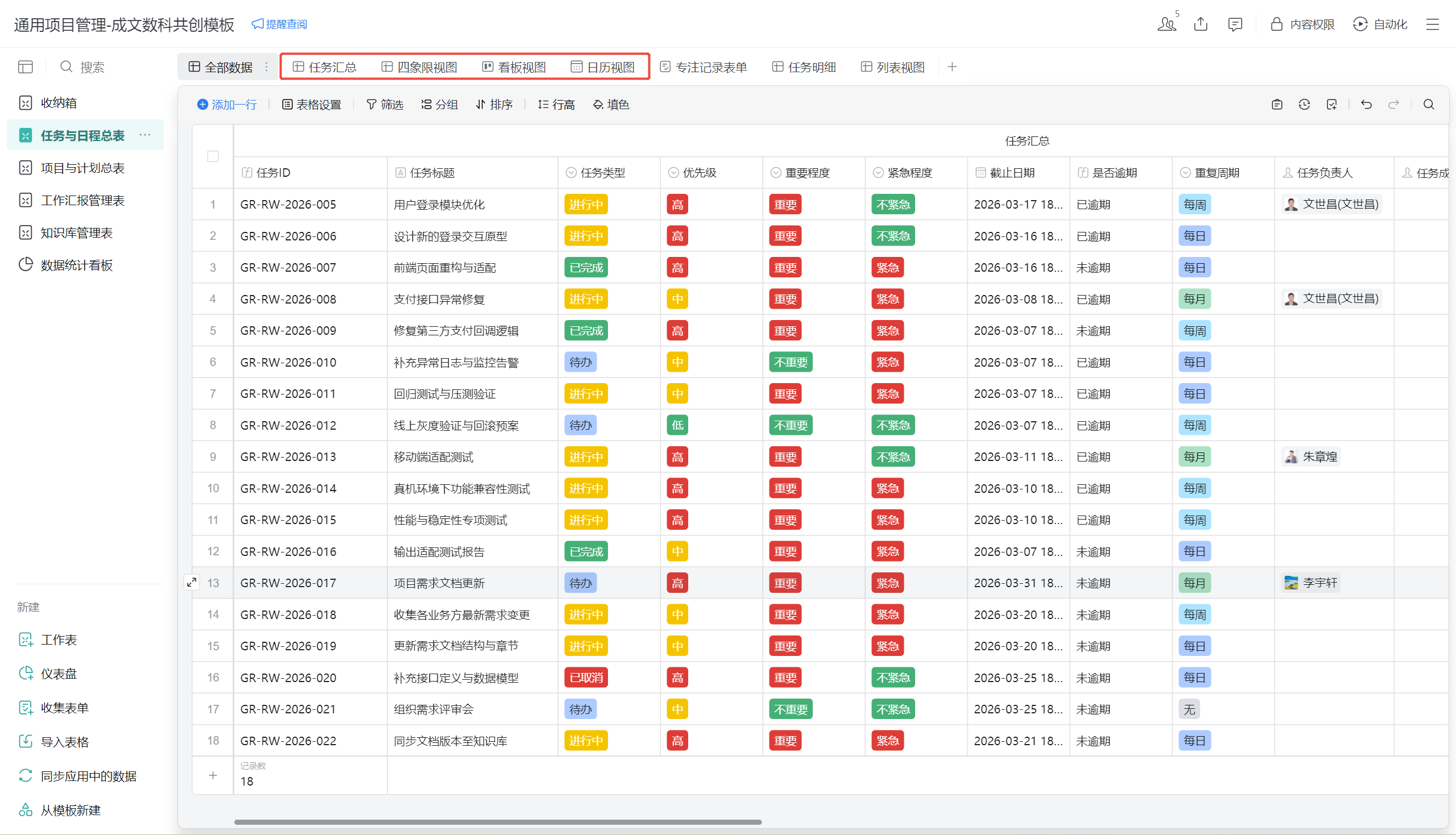Screen dimensions: 1456x835
Task: Switch to 看板视图 tab
Action: pyautogui.click(x=514, y=67)
